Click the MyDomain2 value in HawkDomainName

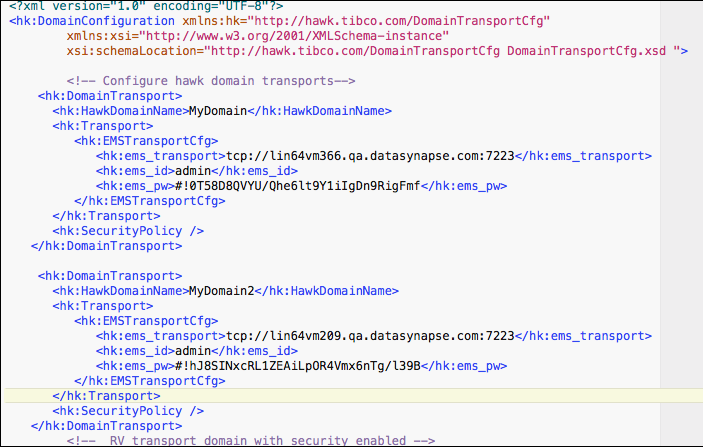click(x=221, y=291)
